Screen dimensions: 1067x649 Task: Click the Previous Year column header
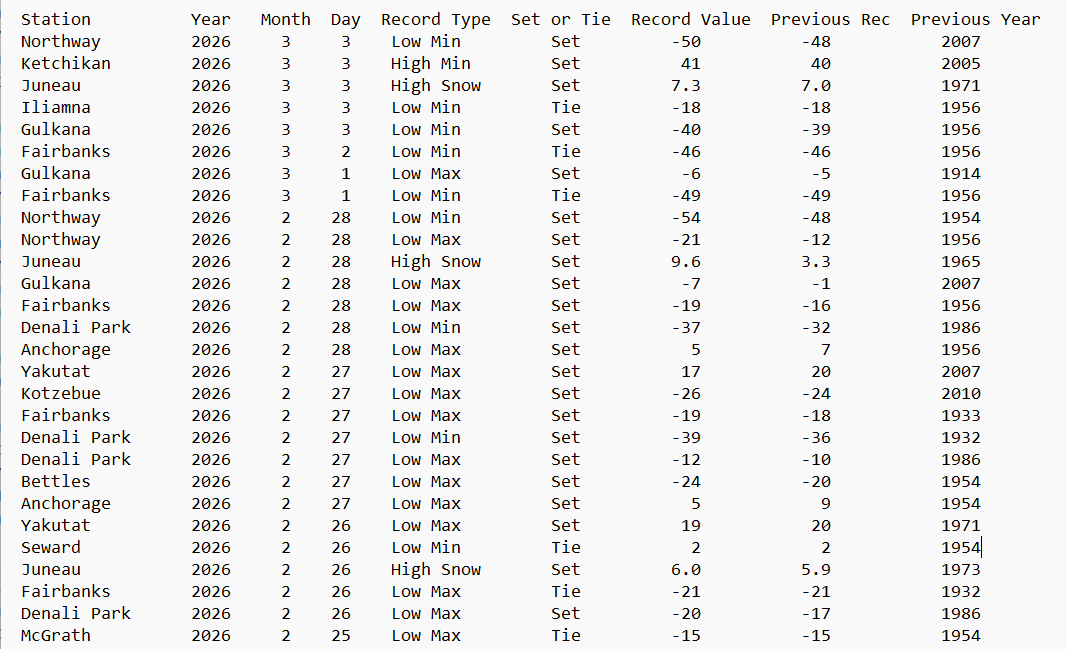click(975, 19)
